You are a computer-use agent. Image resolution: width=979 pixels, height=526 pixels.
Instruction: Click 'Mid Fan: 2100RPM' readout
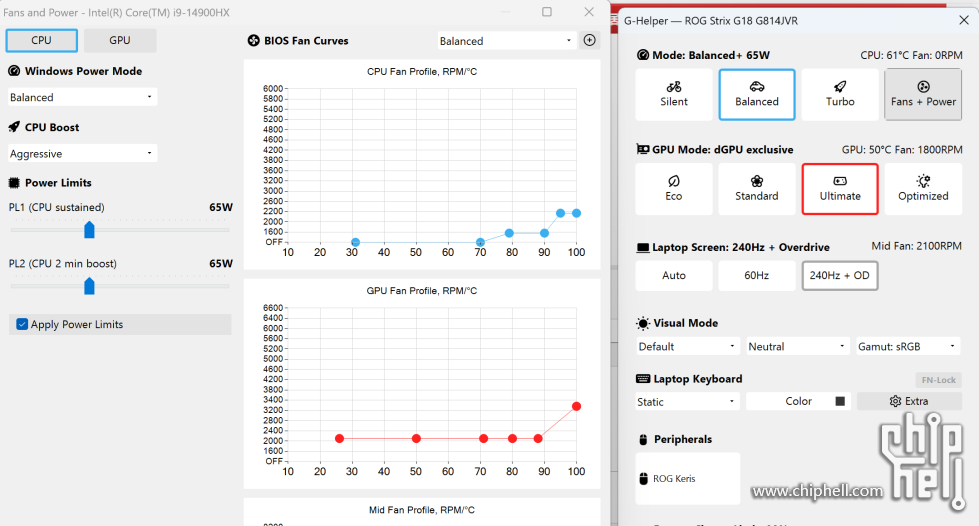click(917, 246)
